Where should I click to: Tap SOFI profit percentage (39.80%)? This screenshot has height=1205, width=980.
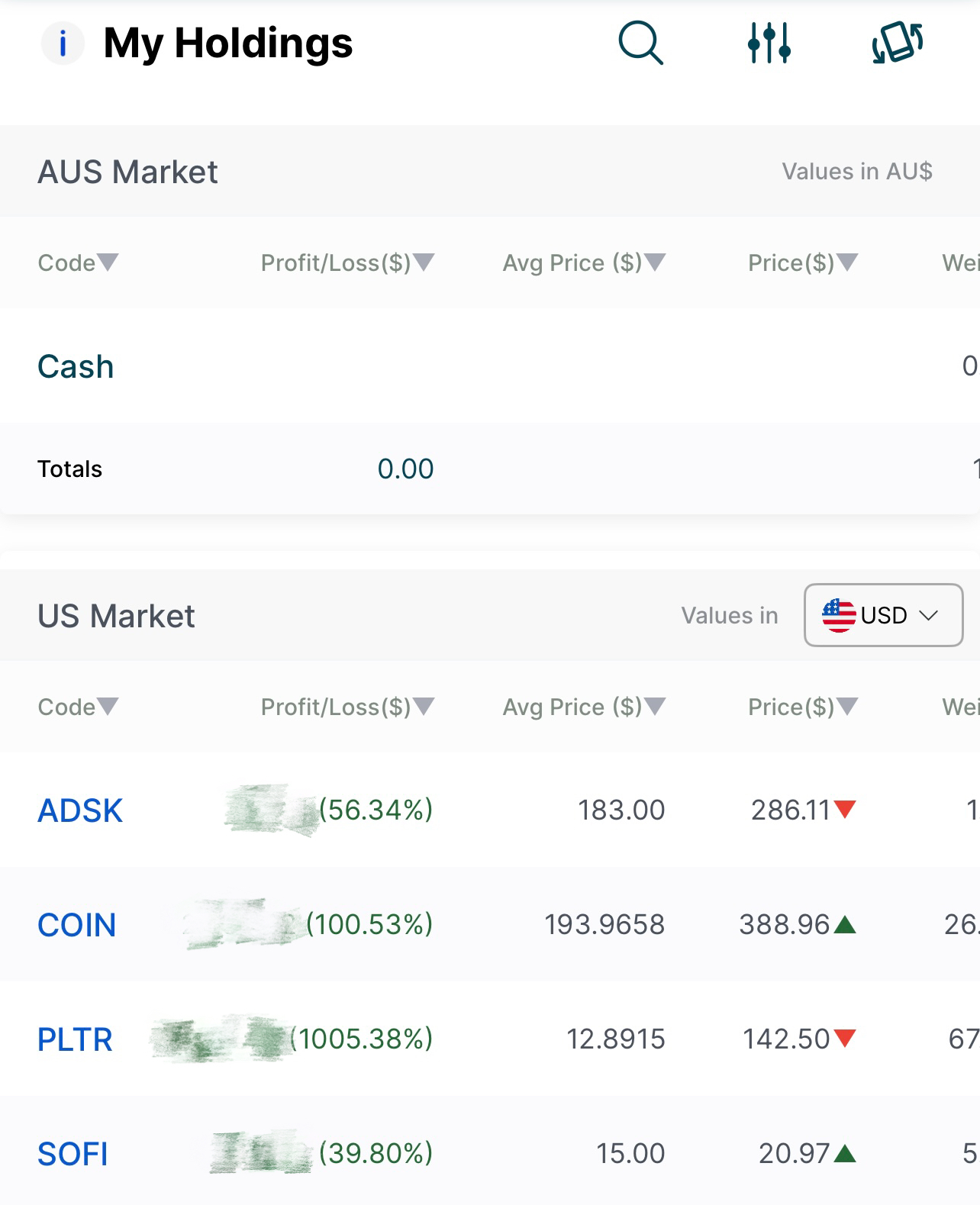tap(376, 1153)
